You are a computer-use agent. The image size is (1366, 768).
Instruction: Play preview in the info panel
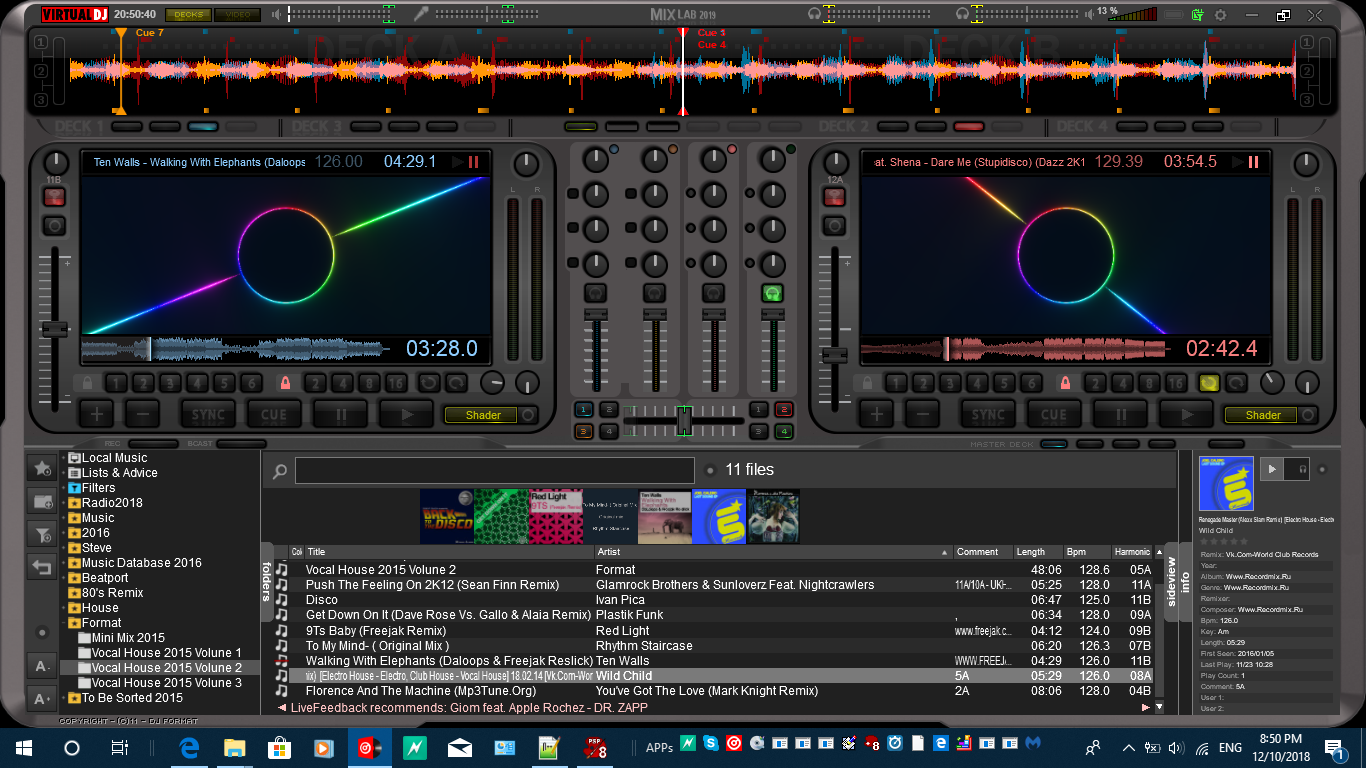click(1272, 468)
